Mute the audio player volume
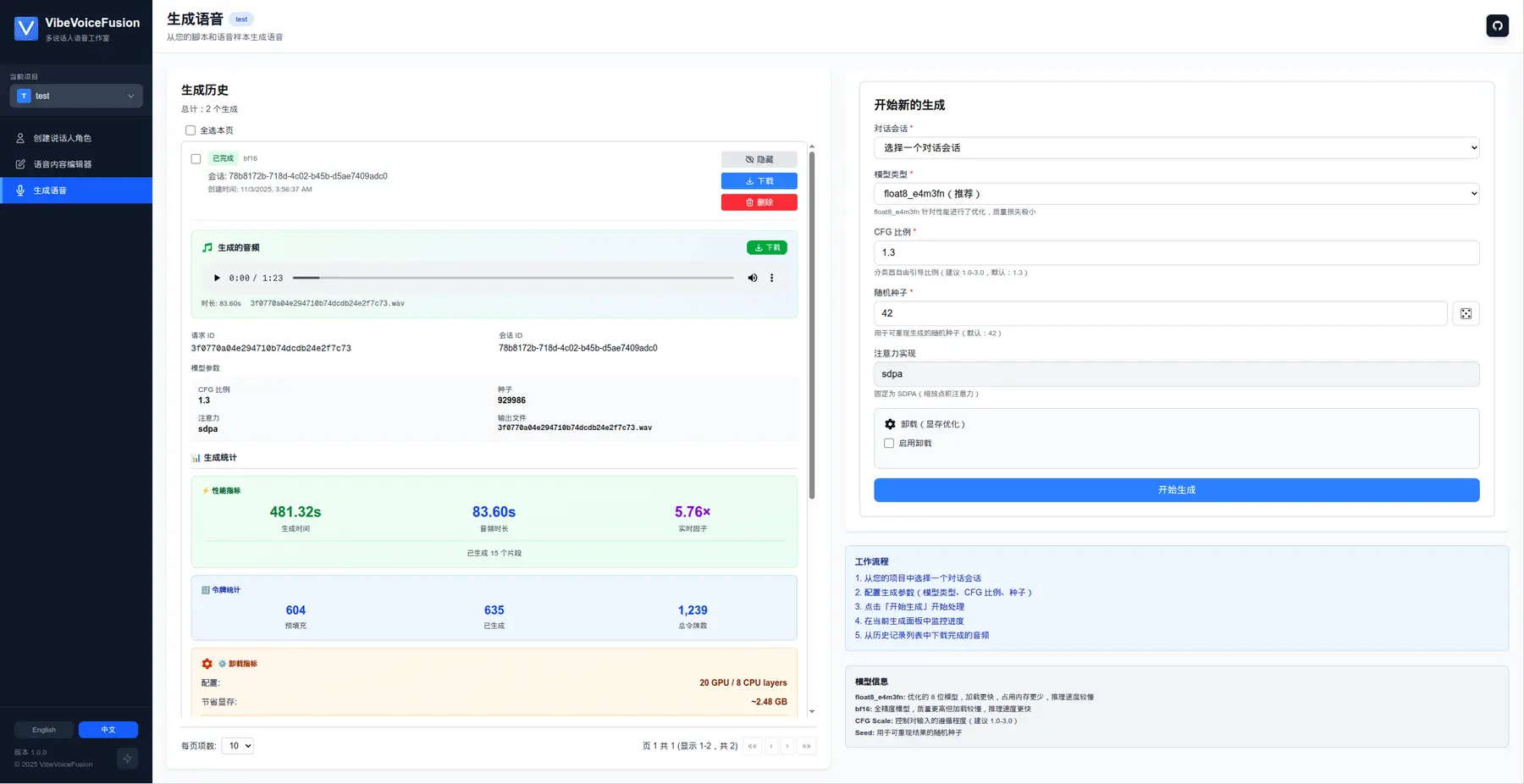The height and width of the screenshot is (784, 1524). click(752, 278)
